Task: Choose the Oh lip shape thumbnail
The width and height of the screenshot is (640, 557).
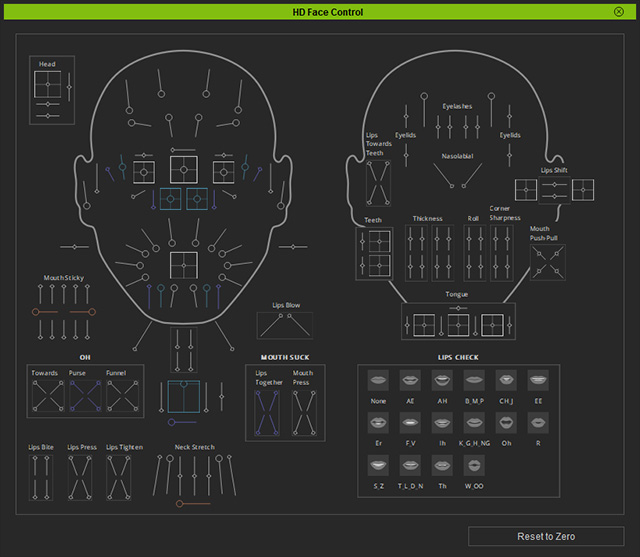Action: [506, 423]
